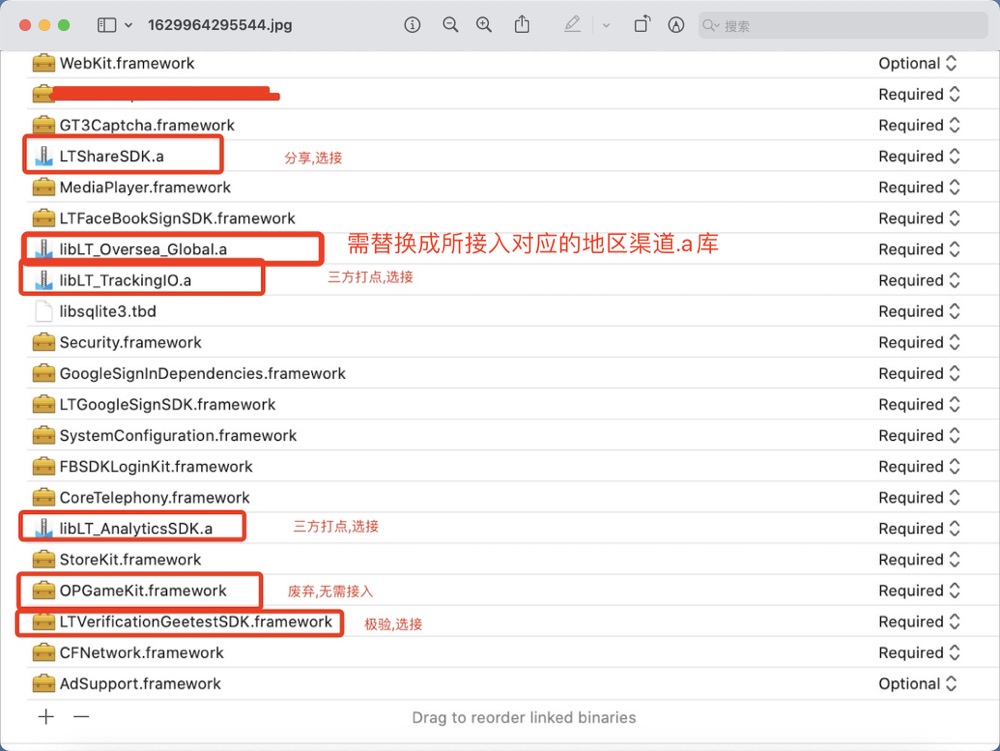The image size is (1000, 751).
Task: Click the circled A annotate icon
Action: click(676, 25)
